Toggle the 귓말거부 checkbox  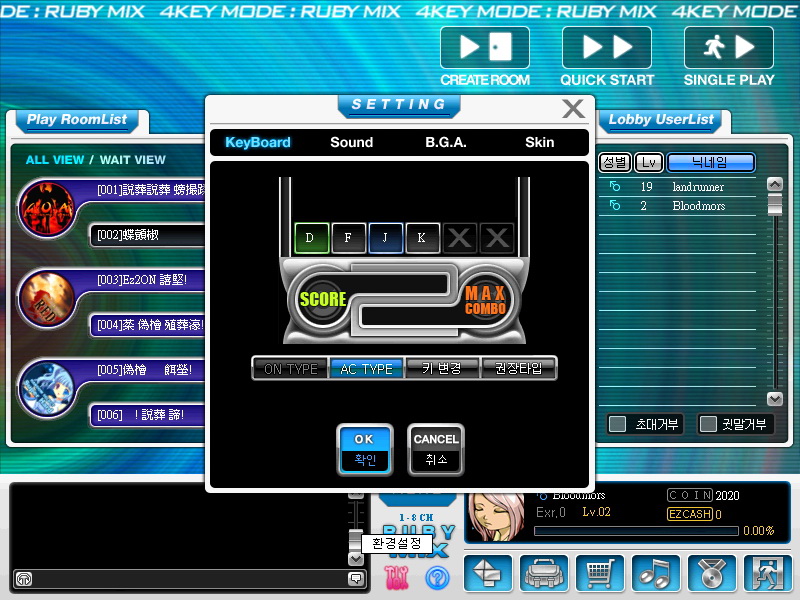pos(708,424)
